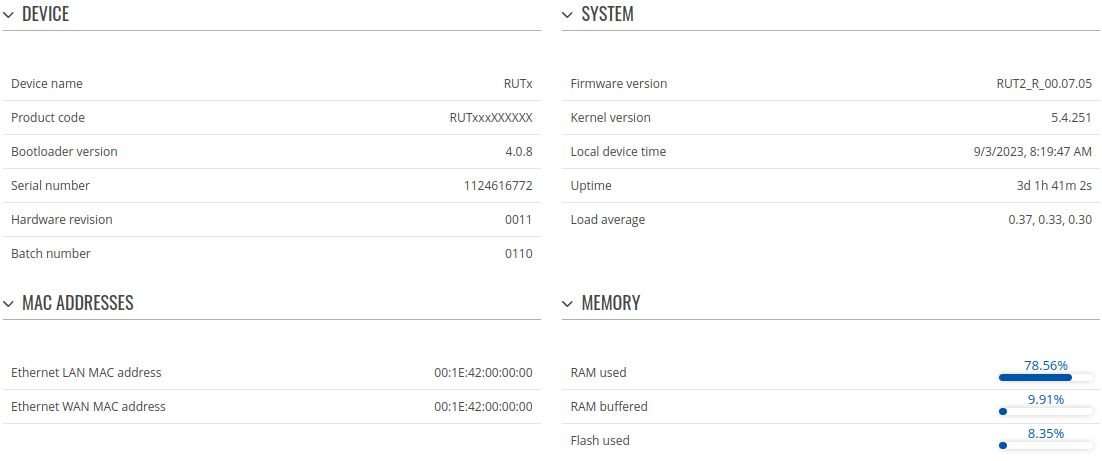Collapse the MEMORY section chevron

(x=568, y=303)
